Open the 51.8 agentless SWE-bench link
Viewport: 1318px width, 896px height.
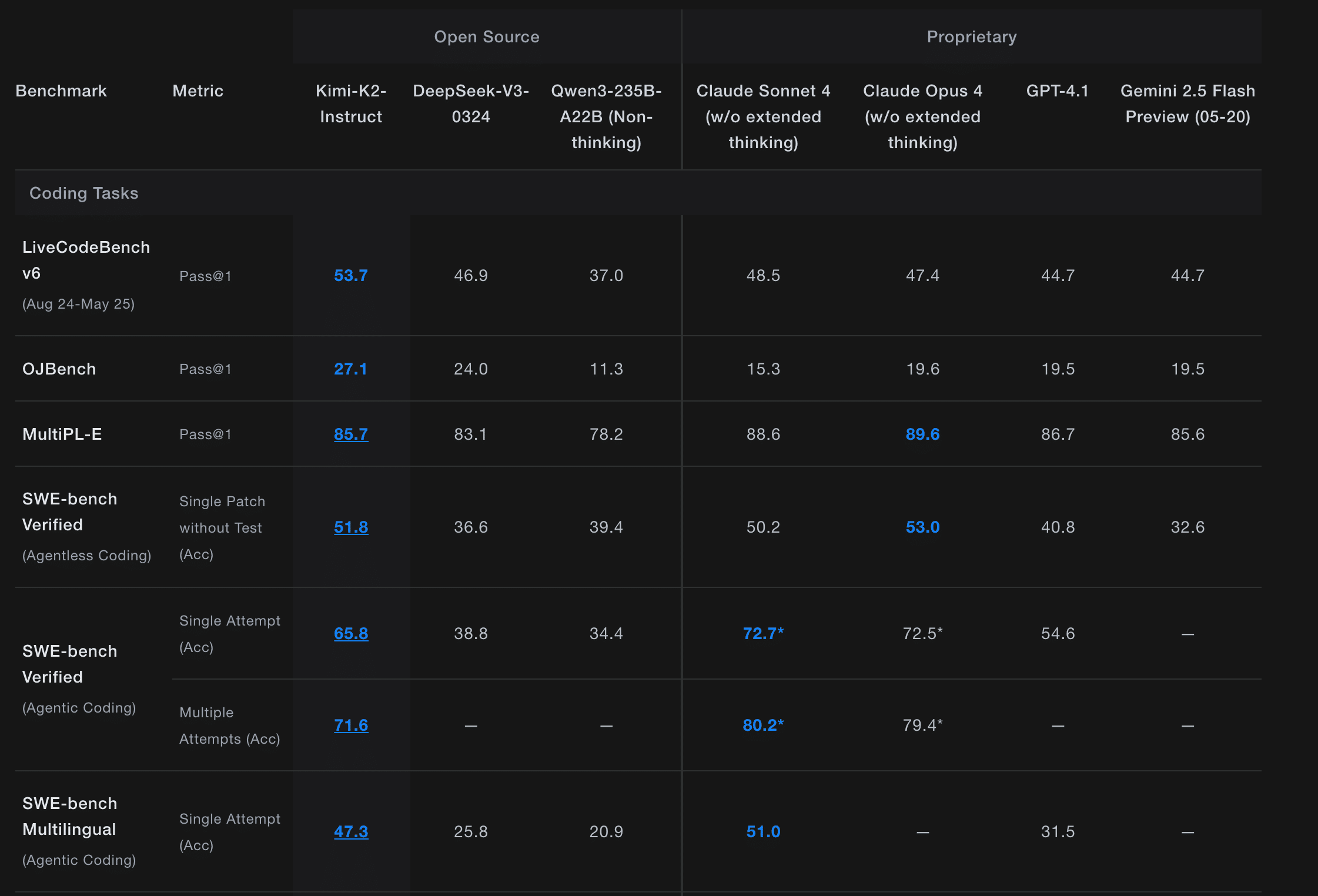(351, 527)
